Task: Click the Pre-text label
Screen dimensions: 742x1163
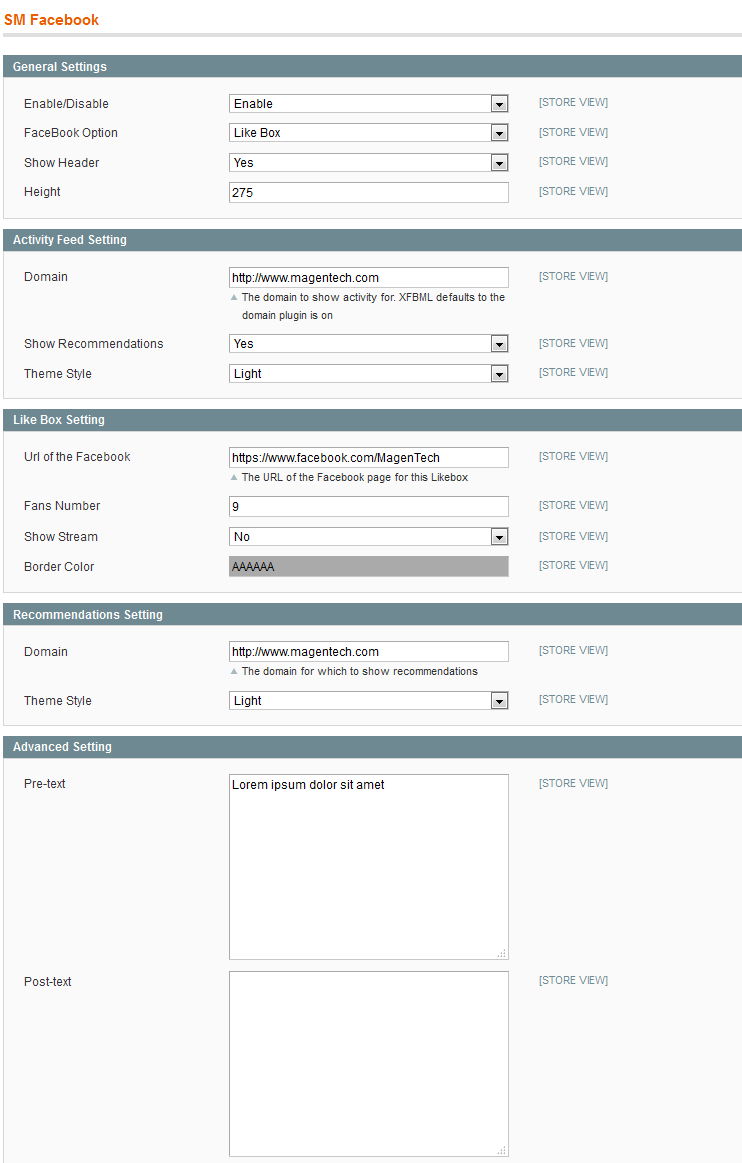Action: 45,783
